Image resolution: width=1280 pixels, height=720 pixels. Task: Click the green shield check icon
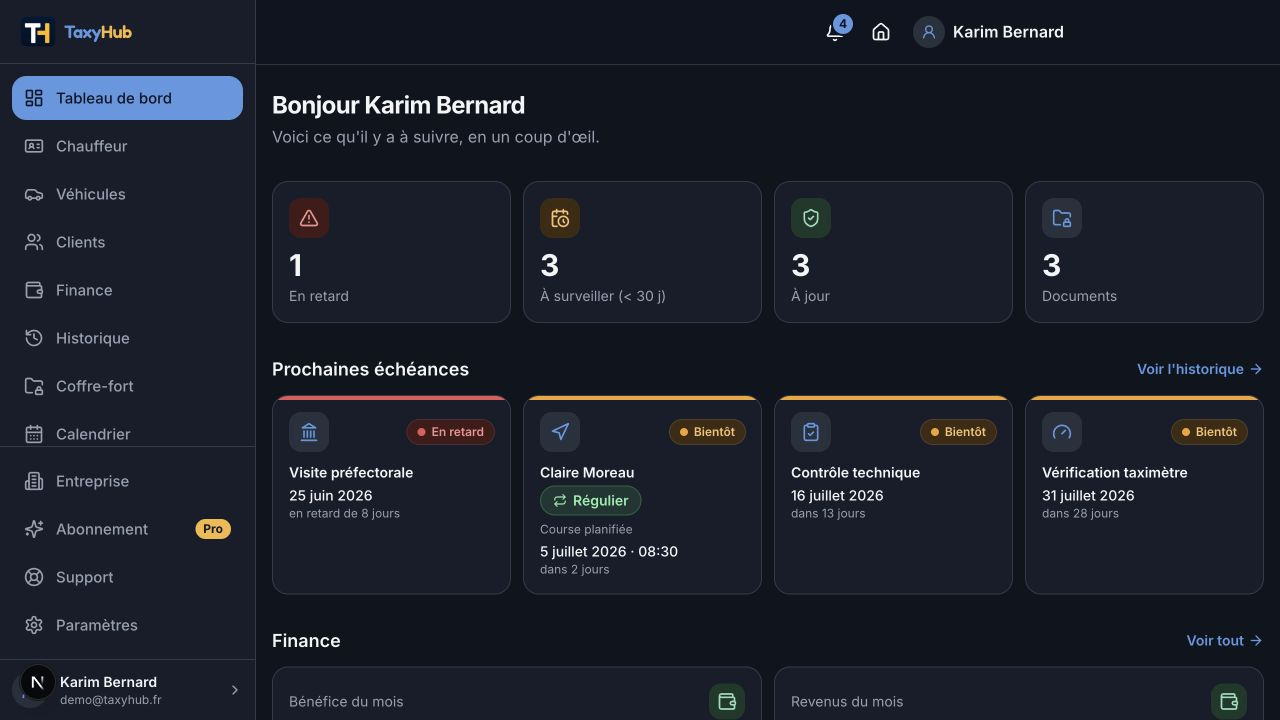tap(811, 218)
